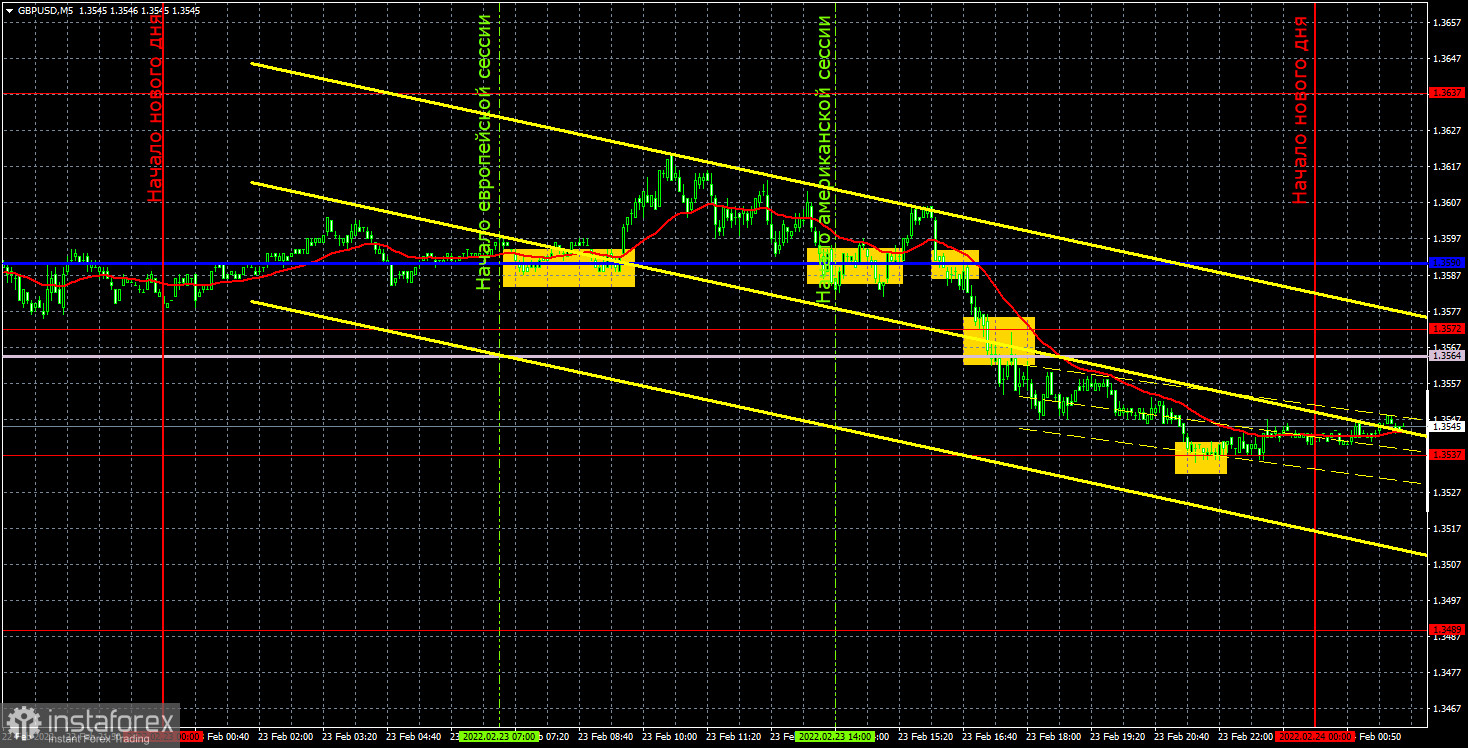1468x748 pixels.
Task: Select the yellow signal box on 1.3537 level
Action: [x=1200, y=457]
